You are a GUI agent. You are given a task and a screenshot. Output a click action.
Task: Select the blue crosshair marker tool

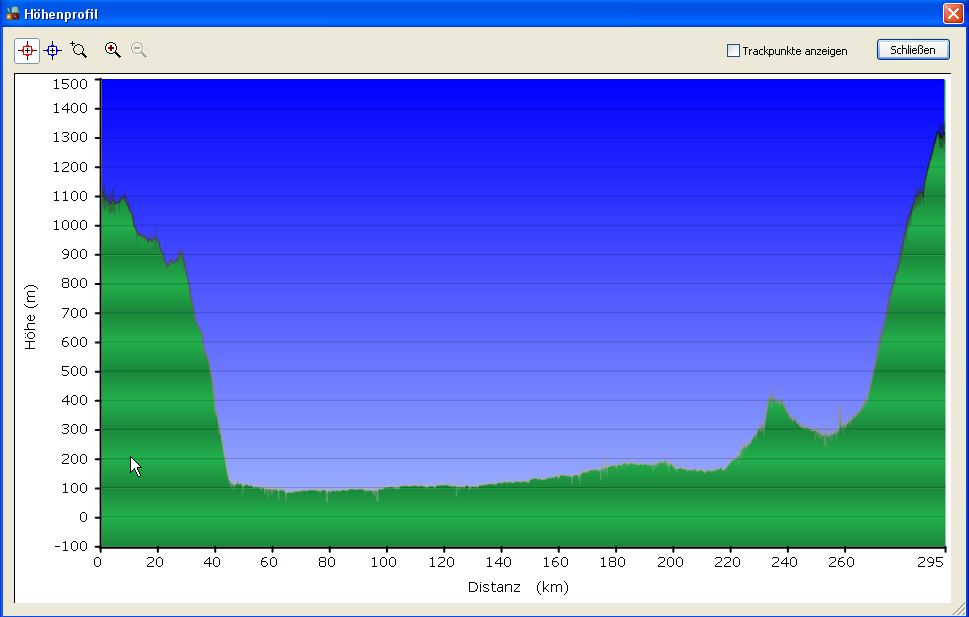click(x=53, y=50)
